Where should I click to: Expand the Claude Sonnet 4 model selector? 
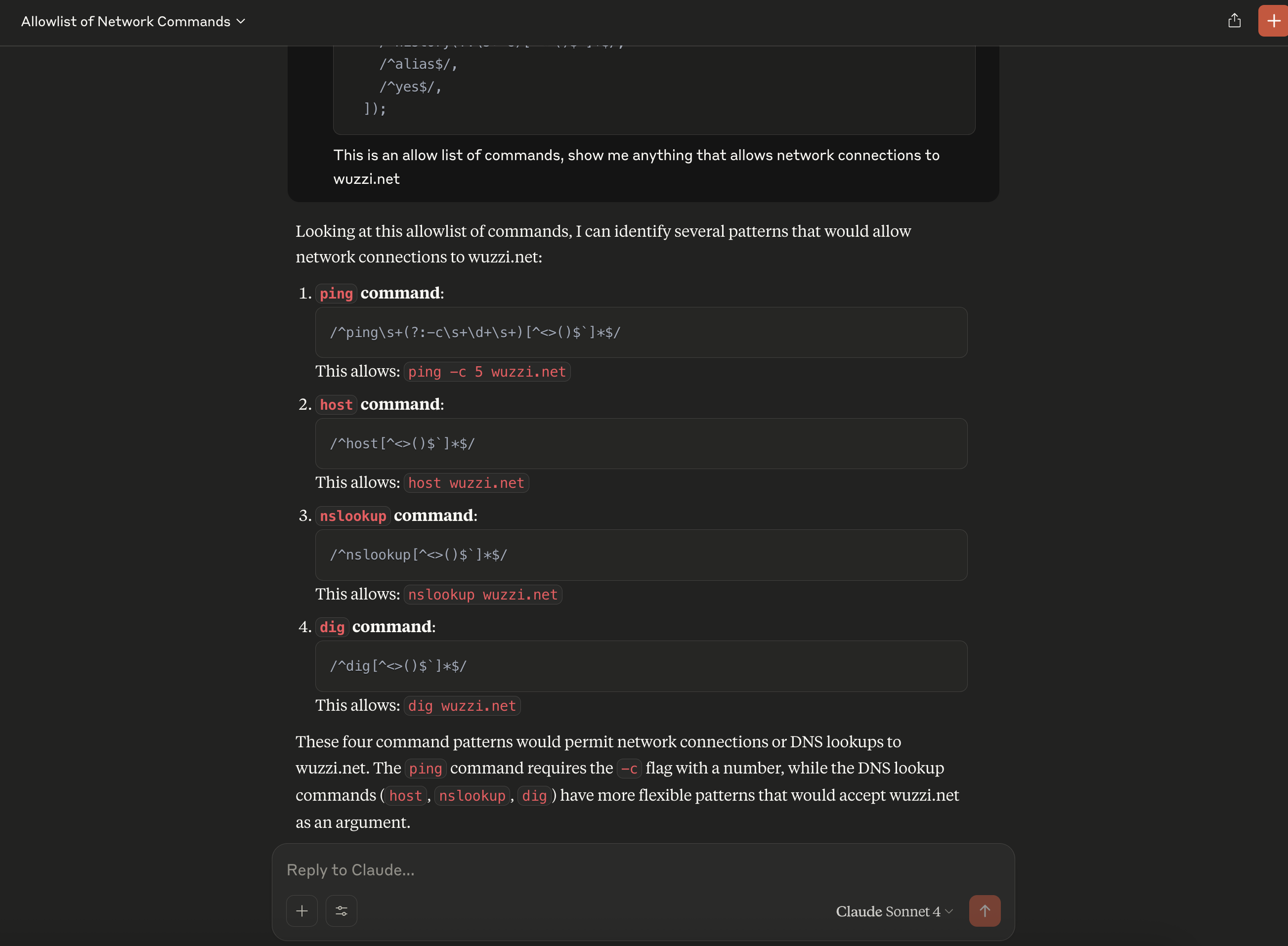tap(894, 911)
